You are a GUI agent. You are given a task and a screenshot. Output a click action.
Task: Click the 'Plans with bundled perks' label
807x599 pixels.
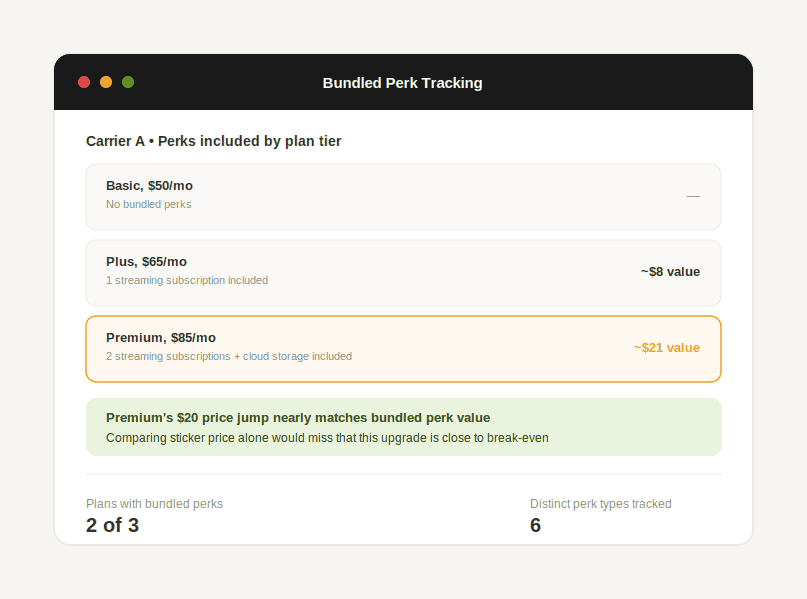(154, 504)
